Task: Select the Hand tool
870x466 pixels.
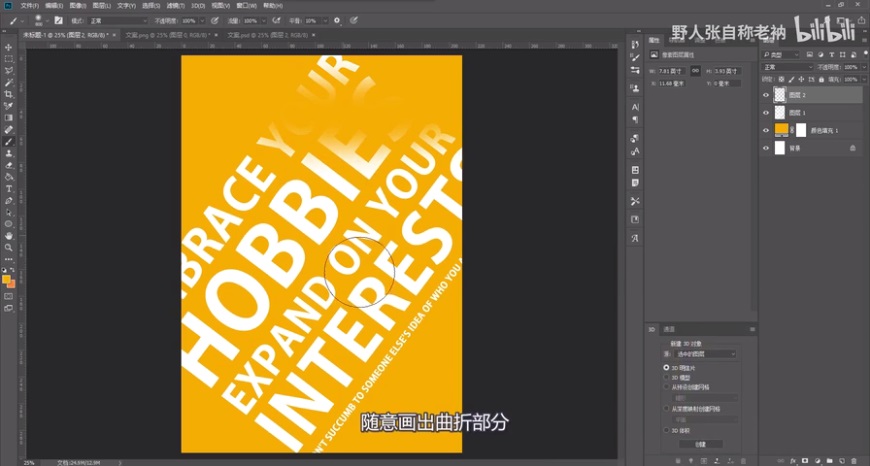Action: pyautogui.click(x=8, y=236)
